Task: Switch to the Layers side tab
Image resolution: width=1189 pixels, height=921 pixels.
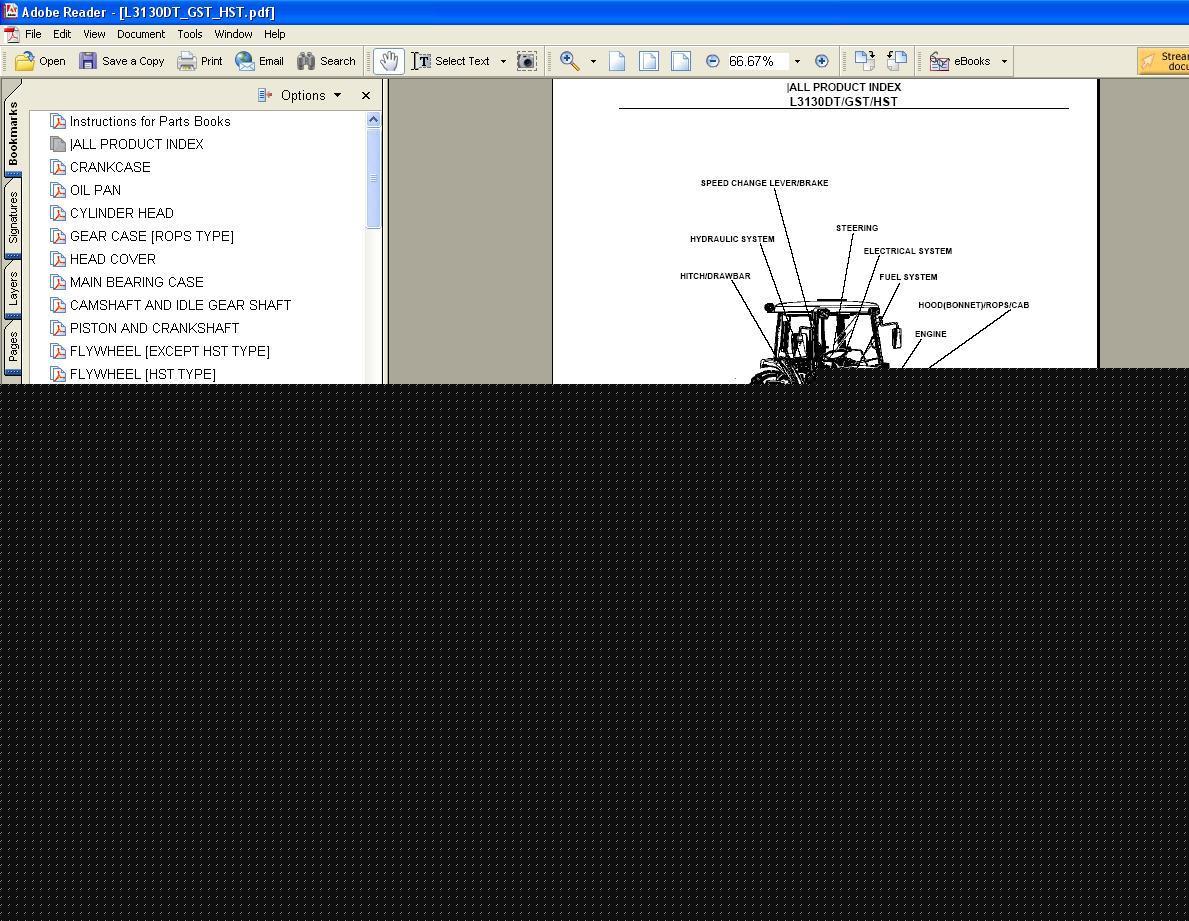Action: (x=13, y=290)
